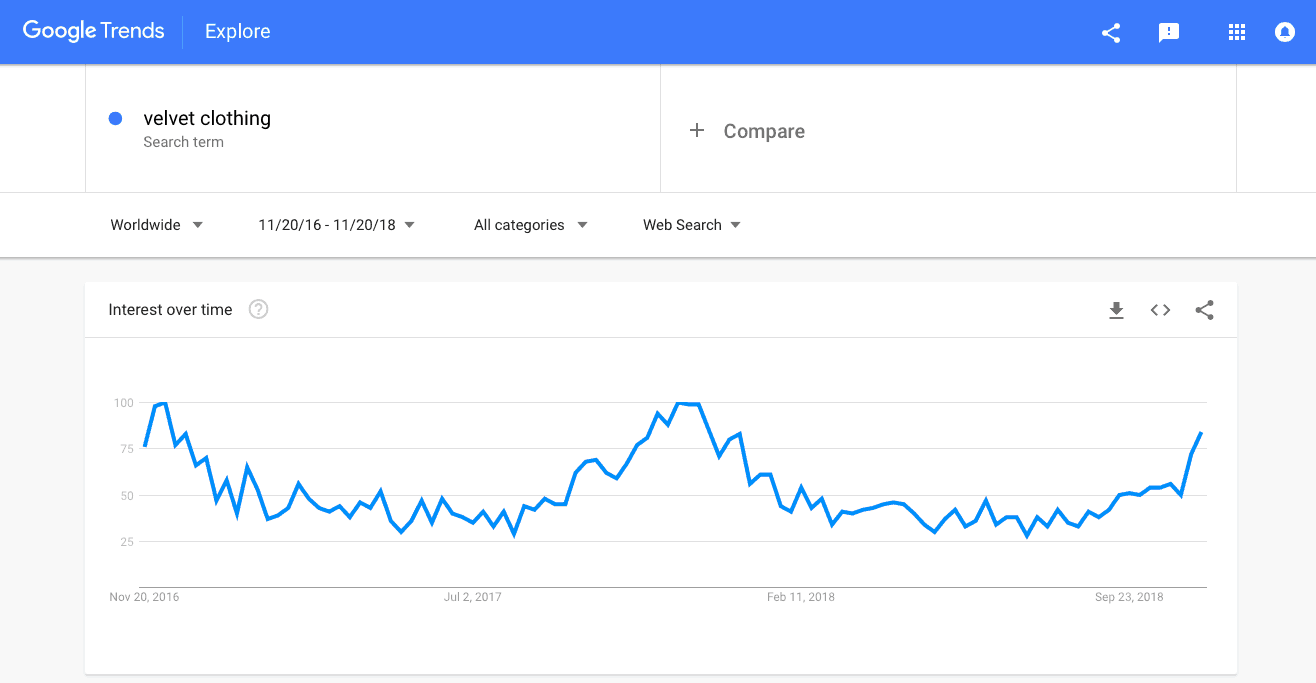Expand the Worldwide region dropdown
Screen dimensions: 1316x683
tap(157, 225)
